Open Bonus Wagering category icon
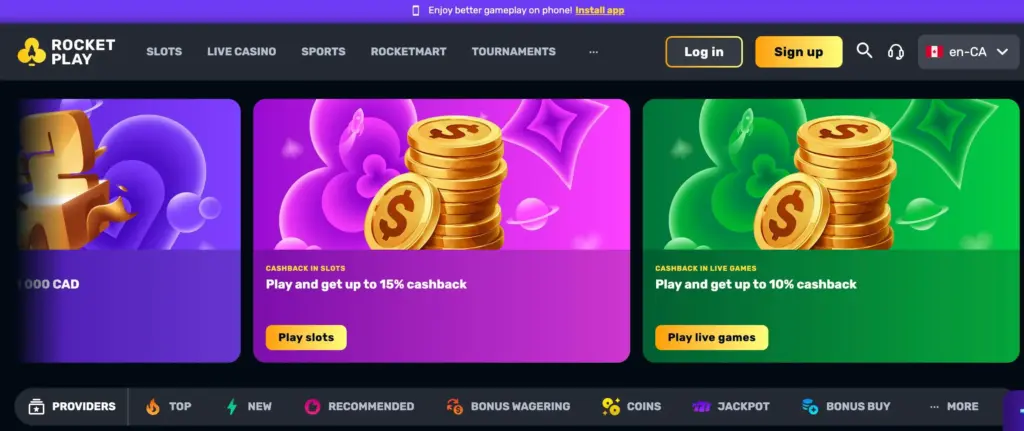This screenshot has height=431, width=1024. pos(455,407)
